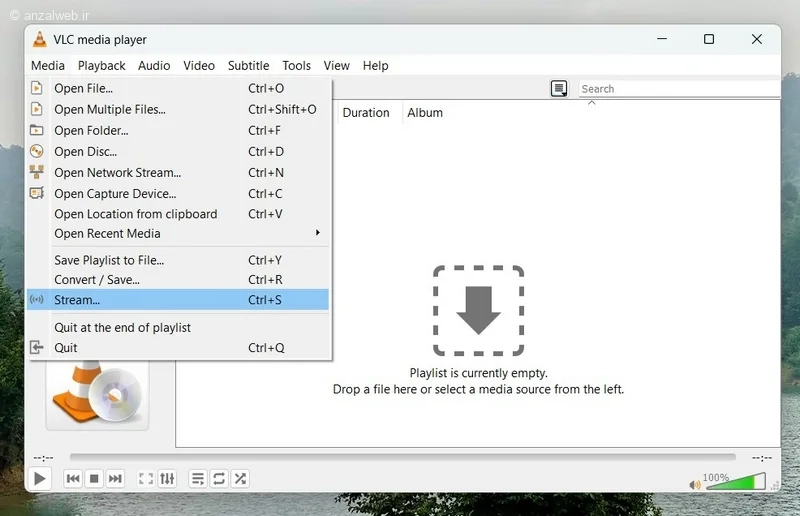Viewport: 800px width, 516px height.
Task: Select the highlighted Stream... entry
Action: pos(178,300)
